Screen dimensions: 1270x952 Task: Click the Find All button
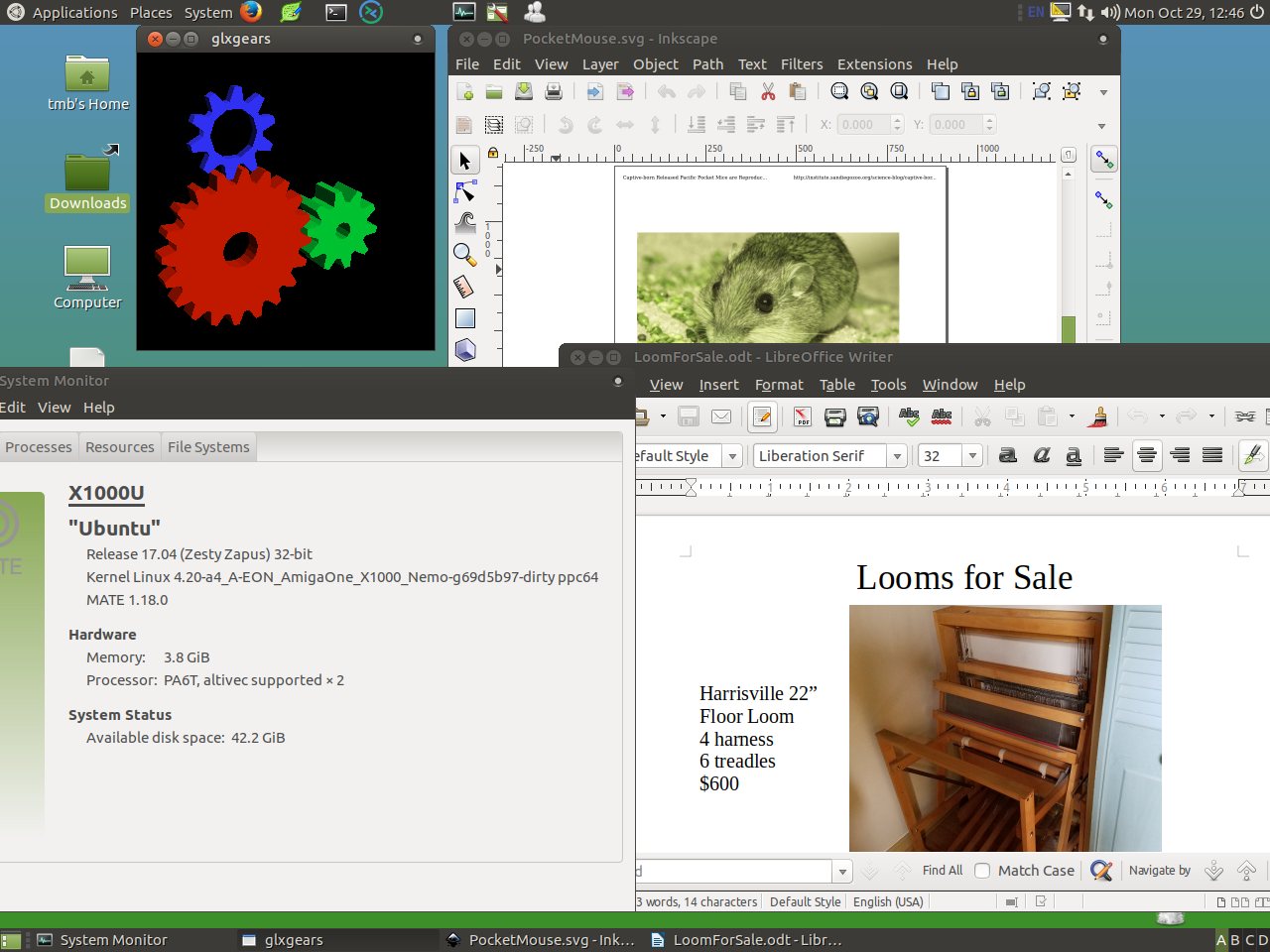pyautogui.click(x=942, y=871)
